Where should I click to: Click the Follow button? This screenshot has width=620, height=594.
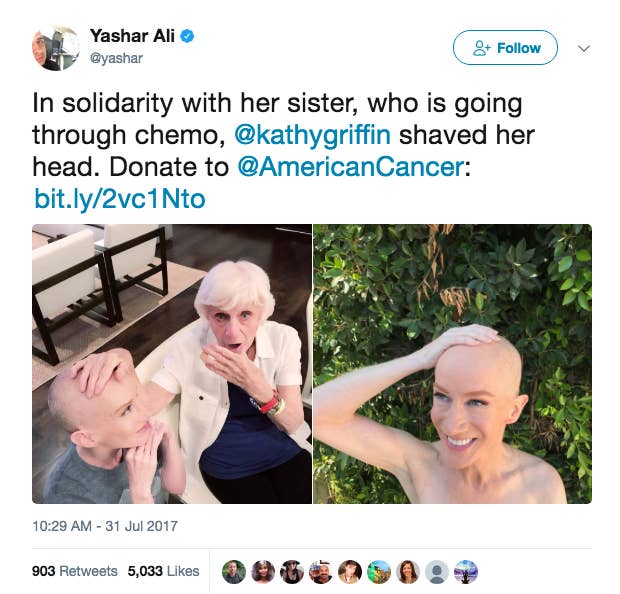pos(505,48)
